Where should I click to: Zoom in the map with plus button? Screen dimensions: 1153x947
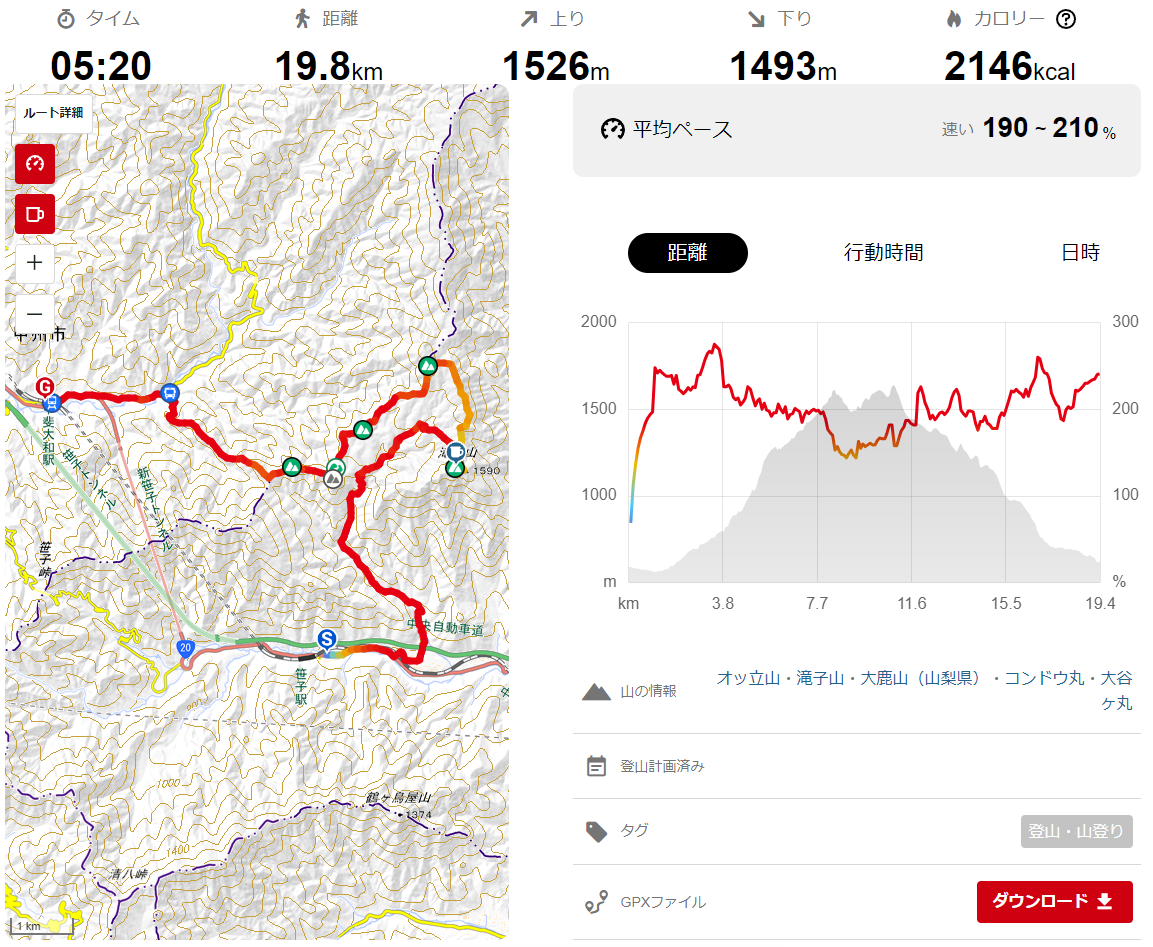click(x=35, y=262)
